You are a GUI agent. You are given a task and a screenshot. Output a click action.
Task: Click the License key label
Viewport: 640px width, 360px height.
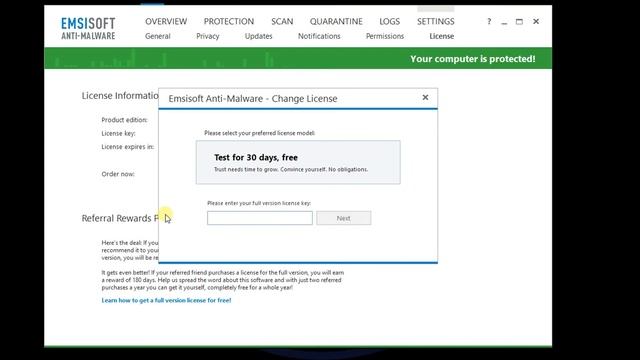[118, 133]
